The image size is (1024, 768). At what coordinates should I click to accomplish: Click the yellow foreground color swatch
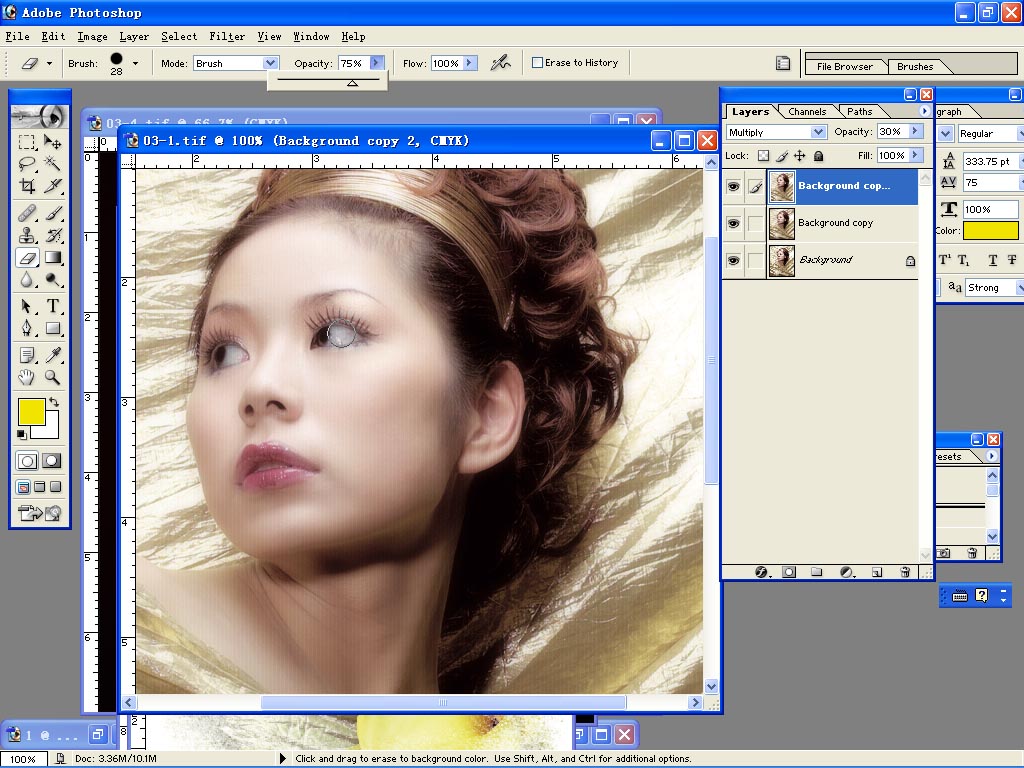30,411
